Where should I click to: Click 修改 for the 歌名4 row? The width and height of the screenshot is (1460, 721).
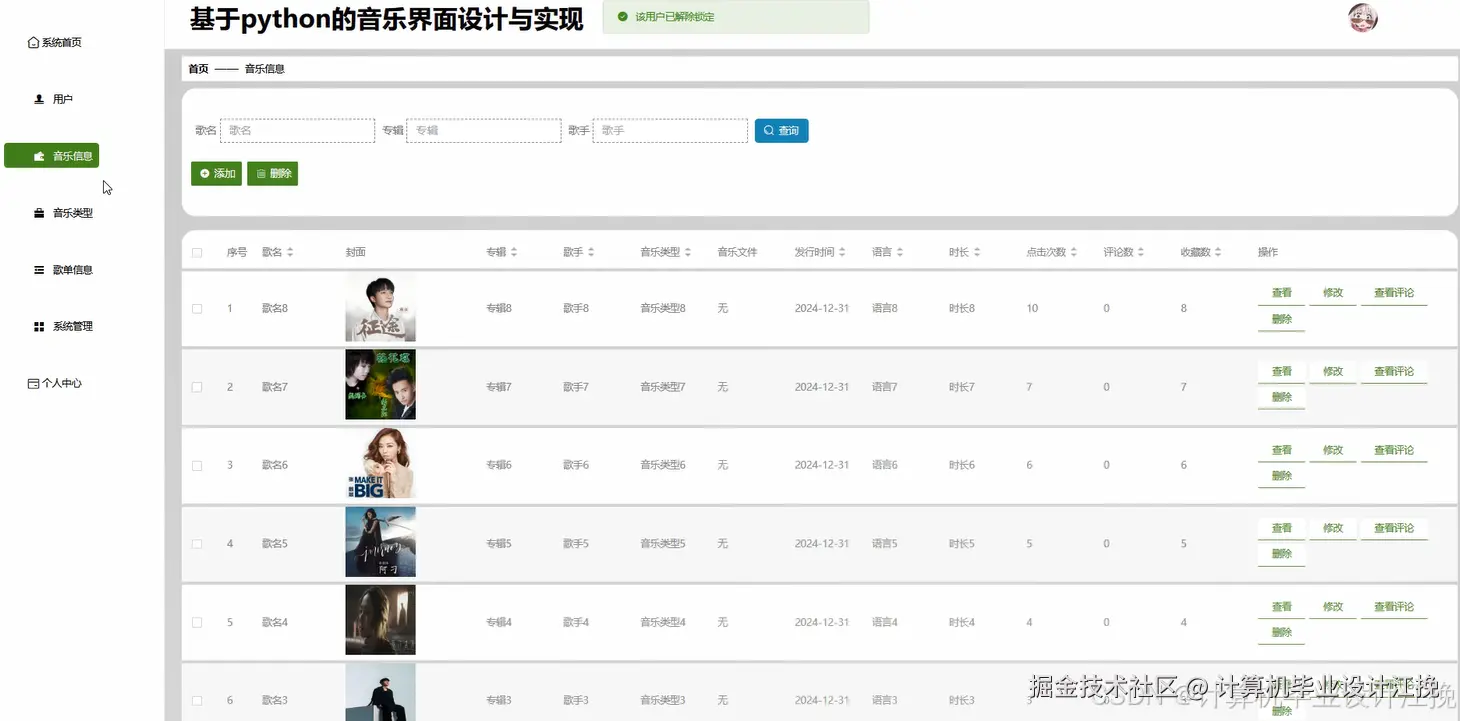click(x=1332, y=607)
